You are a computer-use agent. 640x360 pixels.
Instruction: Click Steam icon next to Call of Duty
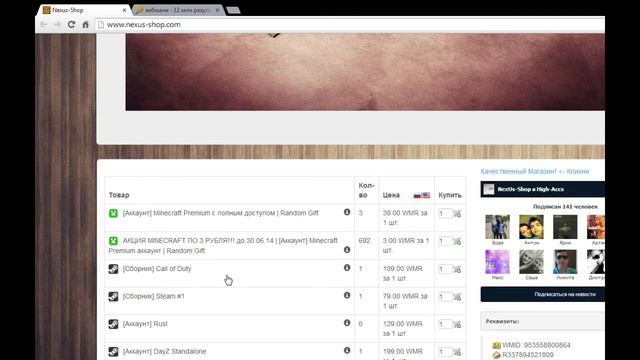pos(113,269)
